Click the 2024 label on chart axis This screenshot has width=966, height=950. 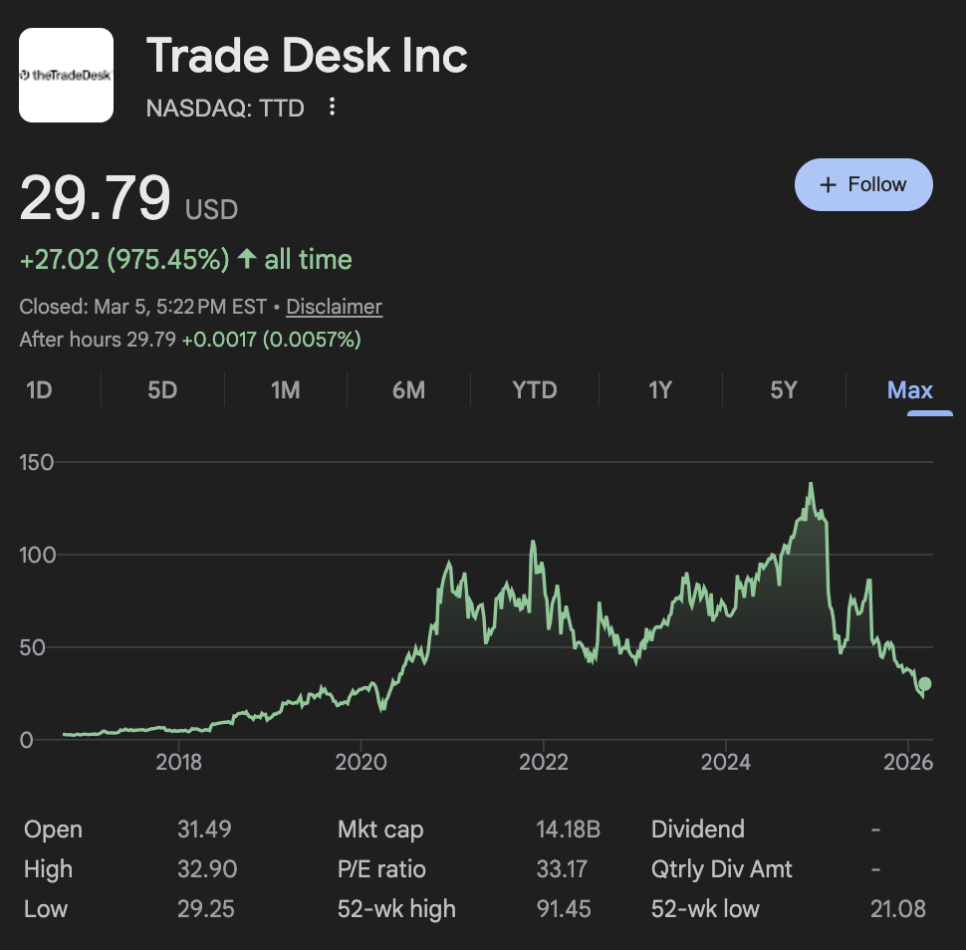[x=725, y=763]
